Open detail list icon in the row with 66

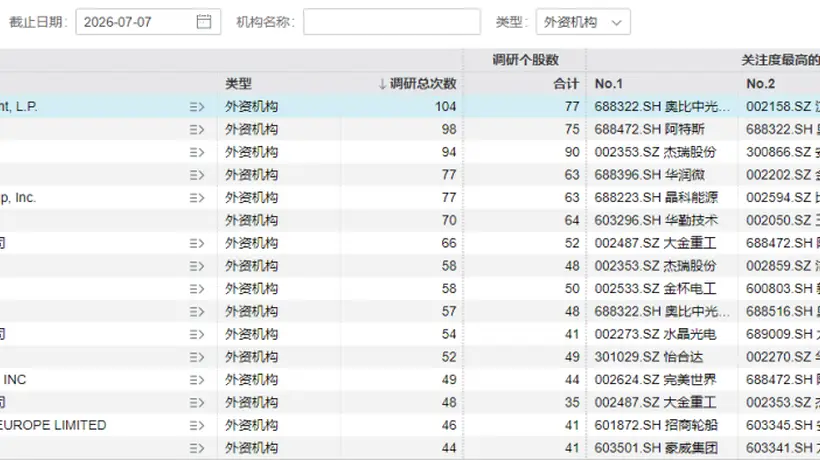pos(197,243)
